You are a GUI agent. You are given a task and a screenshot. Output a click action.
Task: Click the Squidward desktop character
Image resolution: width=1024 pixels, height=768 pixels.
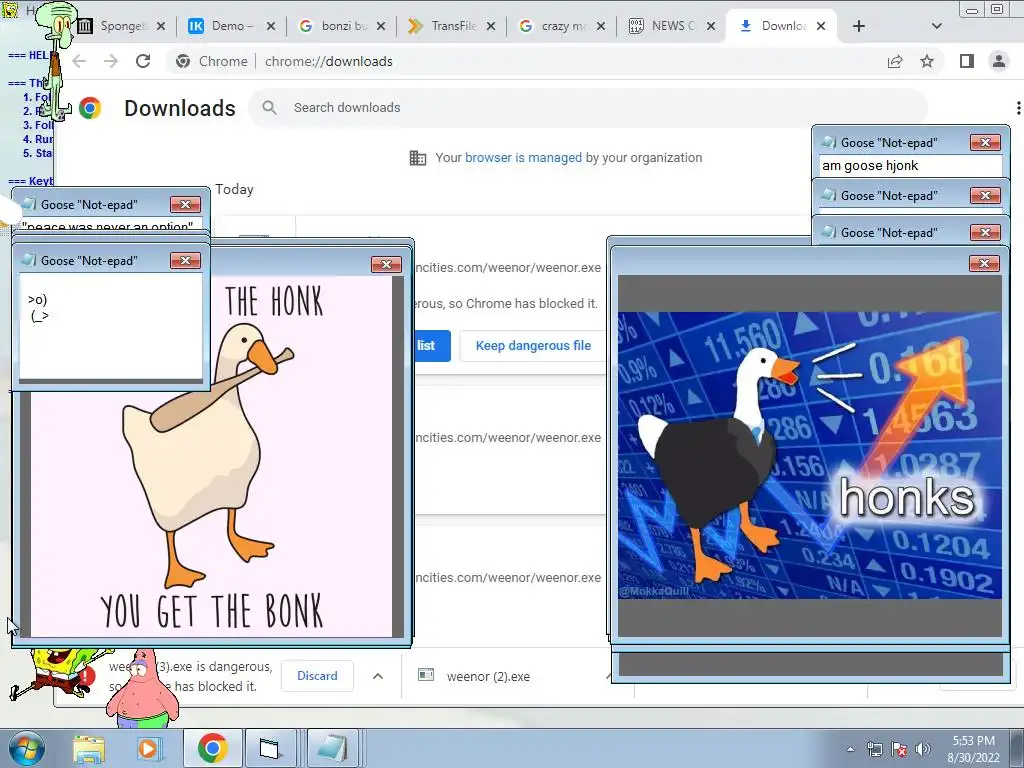click(56, 62)
